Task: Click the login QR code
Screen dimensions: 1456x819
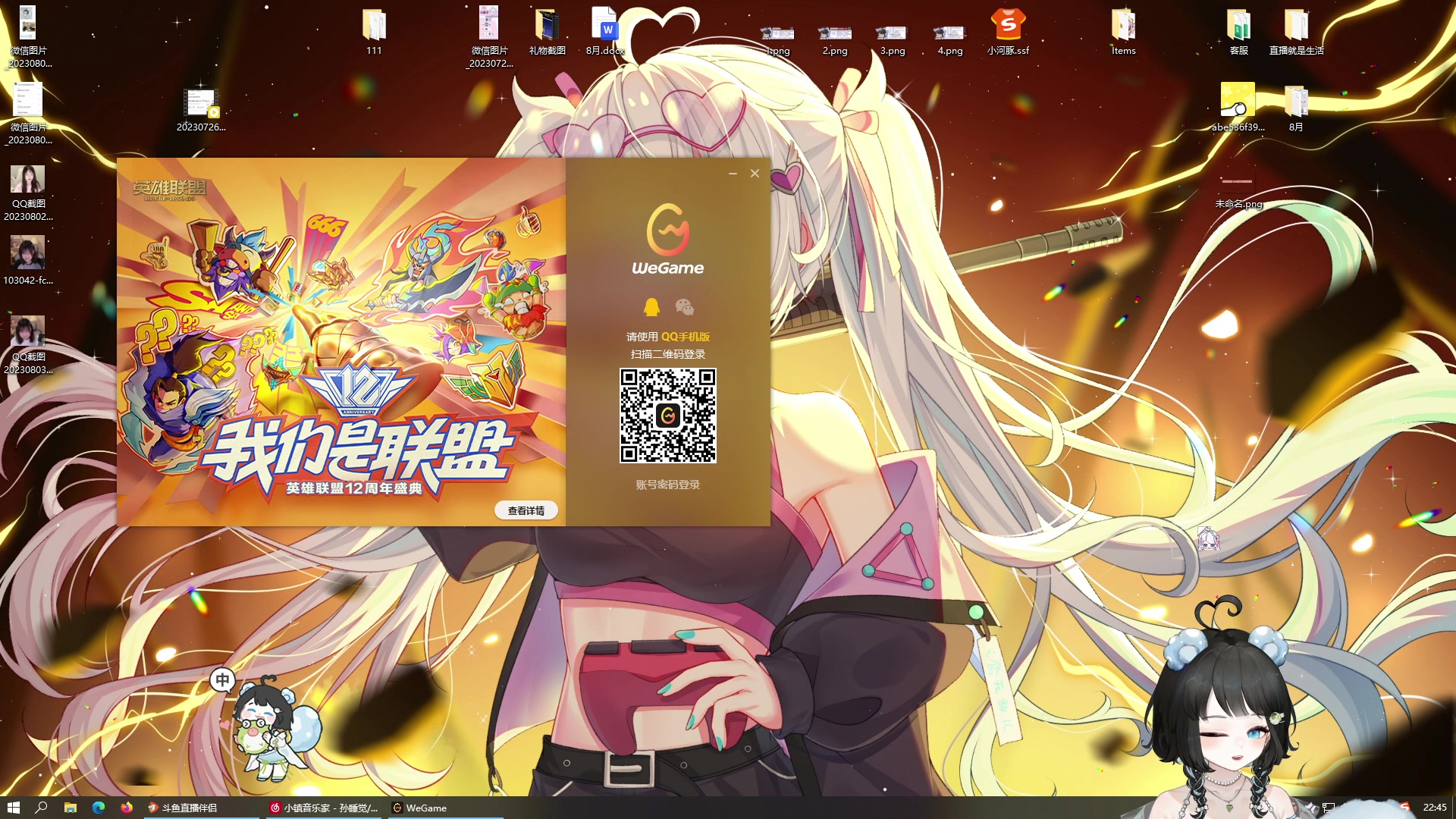Action: 667,416
